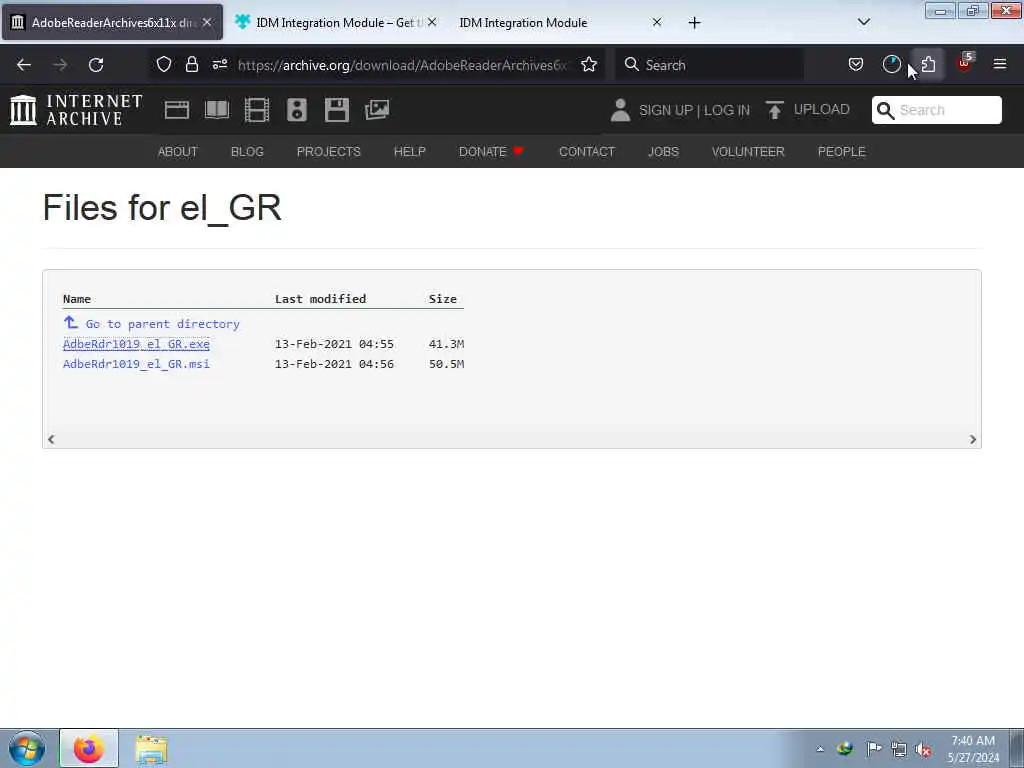Open a new browser tab with plus
The width and height of the screenshot is (1024, 768).
point(694,23)
